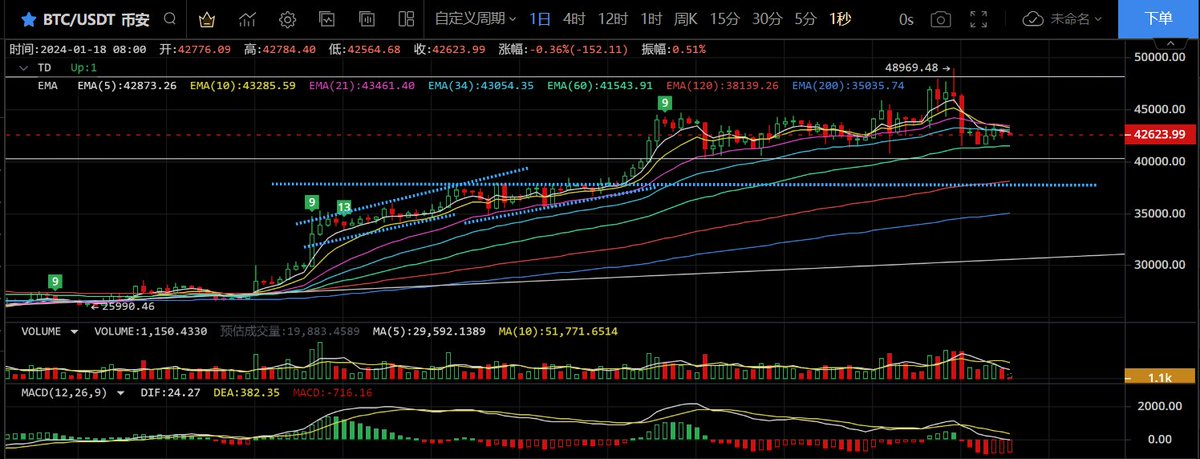
Task: Click the BTC/USDT 币安 symbol name
Action: tap(96, 19)
